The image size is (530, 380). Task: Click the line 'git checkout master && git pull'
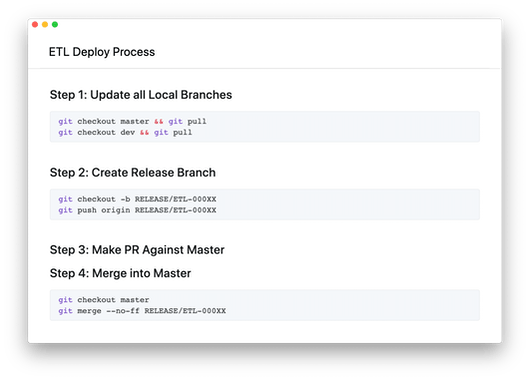click(x=132, y=121)
